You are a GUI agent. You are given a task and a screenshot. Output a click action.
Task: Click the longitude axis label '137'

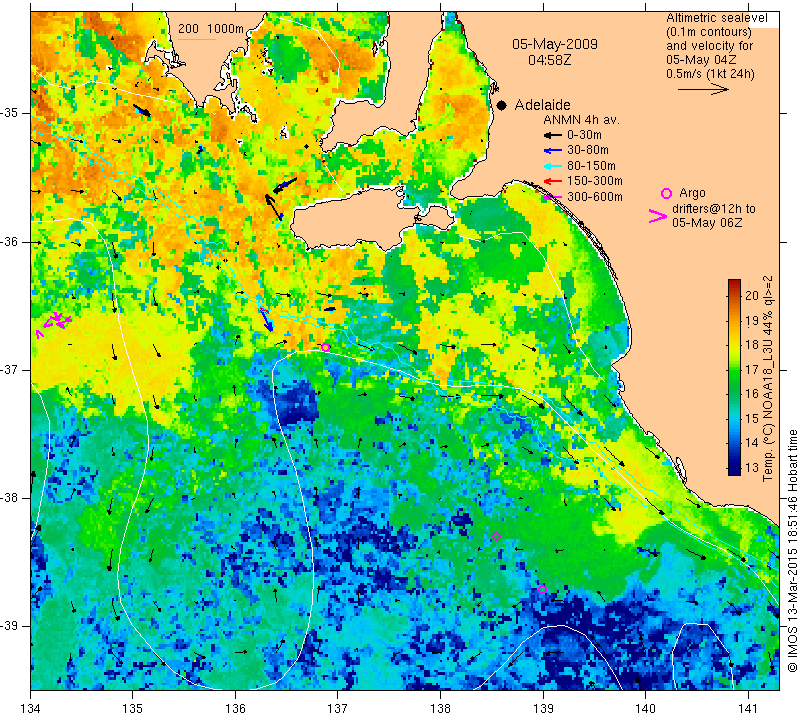(x=338, y=709)
